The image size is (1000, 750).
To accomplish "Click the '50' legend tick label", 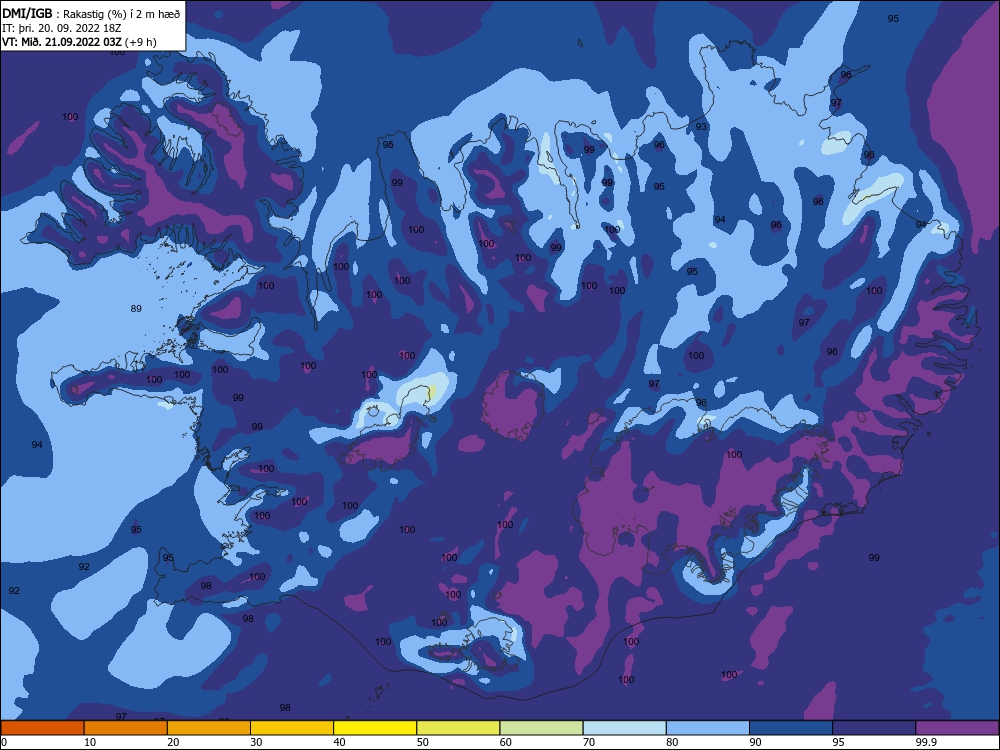I will tap(423, 742).
